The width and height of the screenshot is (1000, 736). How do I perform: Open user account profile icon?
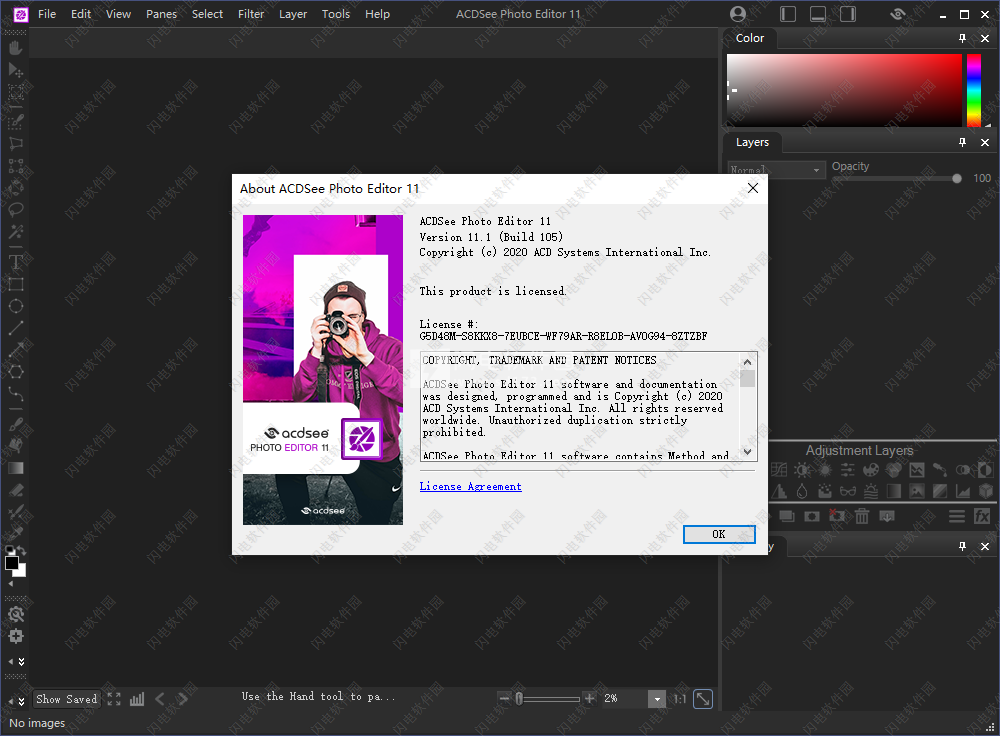click(x=738, y=14)
